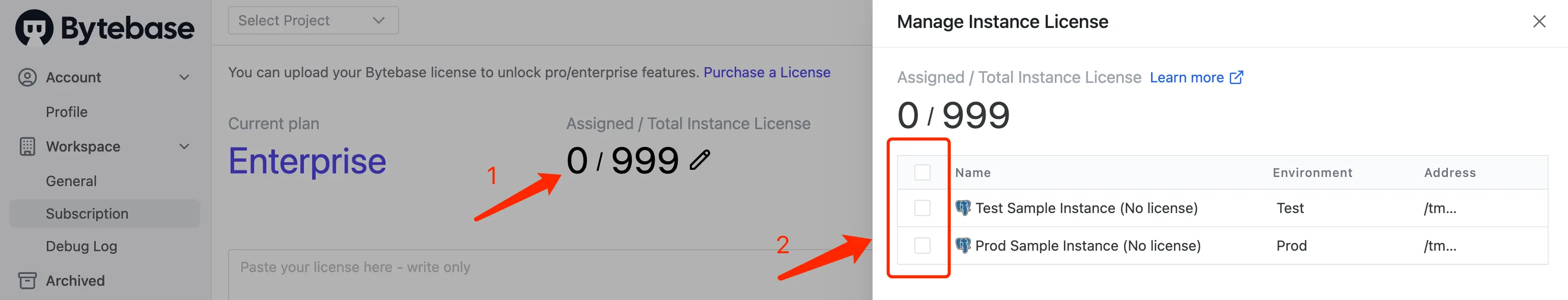Click the PostgreSQL icon of Prod Sample Instance
This screenshot has height=300, width=1568.
point(963,245)
